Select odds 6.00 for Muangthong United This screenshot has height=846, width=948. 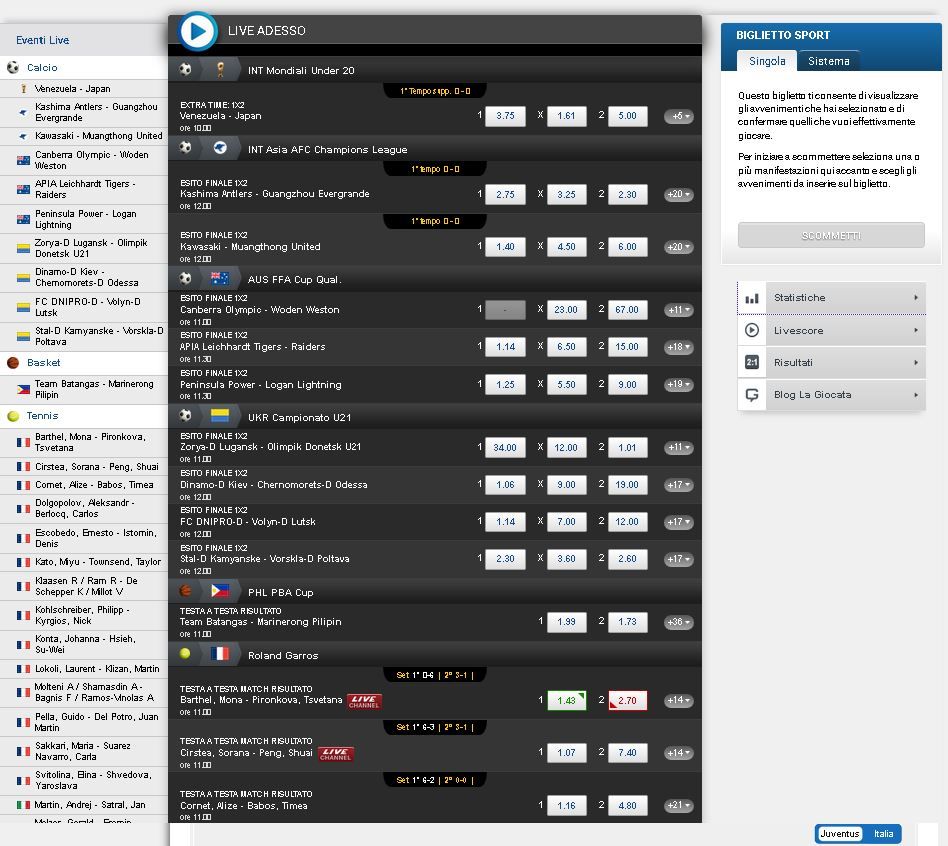628,247
